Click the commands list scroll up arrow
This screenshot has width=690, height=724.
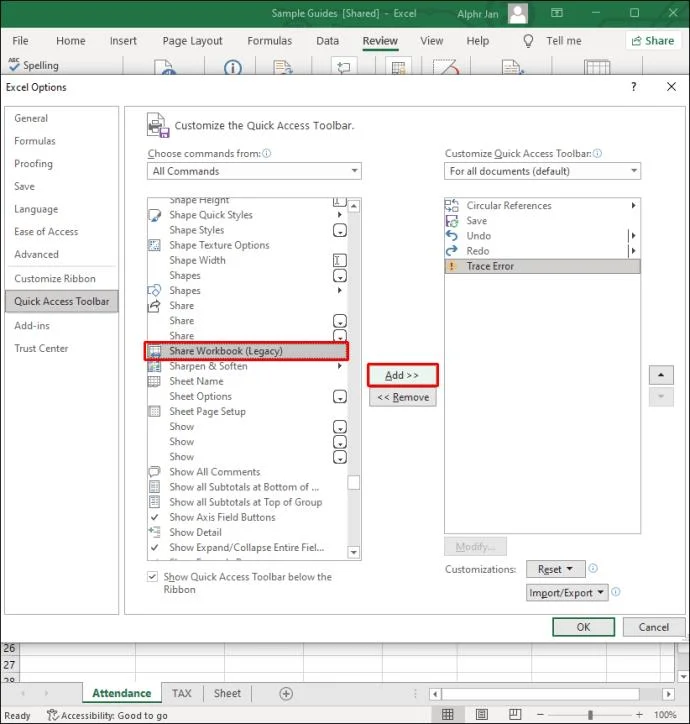(354, 206)
